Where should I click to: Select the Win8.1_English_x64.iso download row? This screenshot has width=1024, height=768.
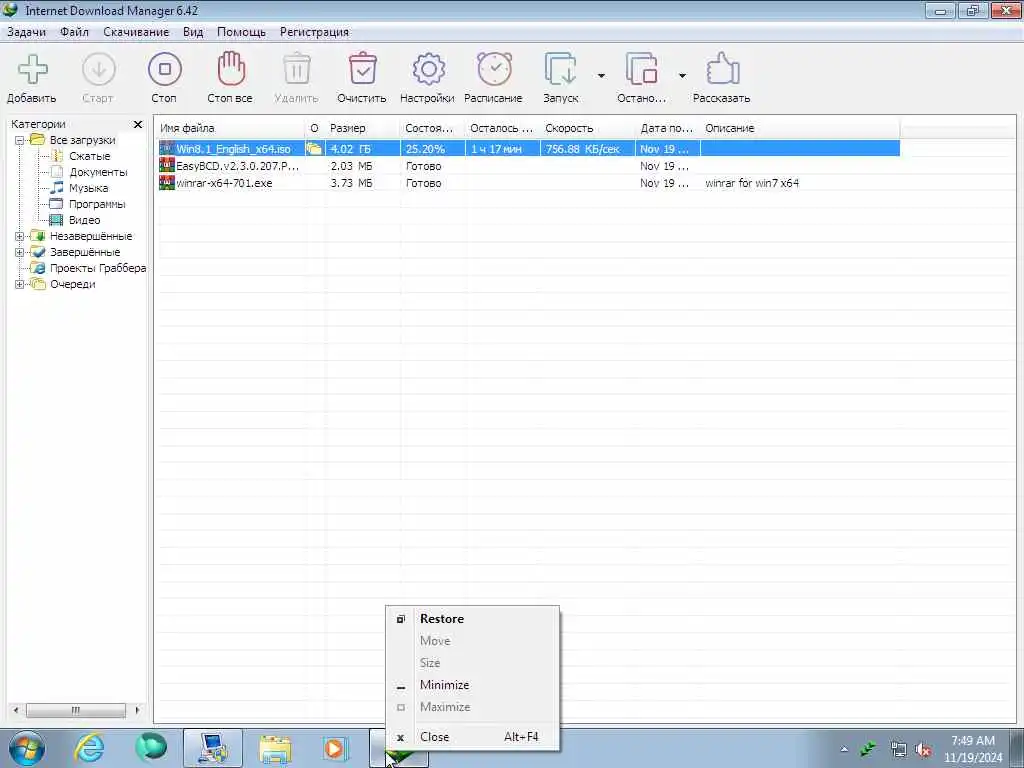[529, 149]
